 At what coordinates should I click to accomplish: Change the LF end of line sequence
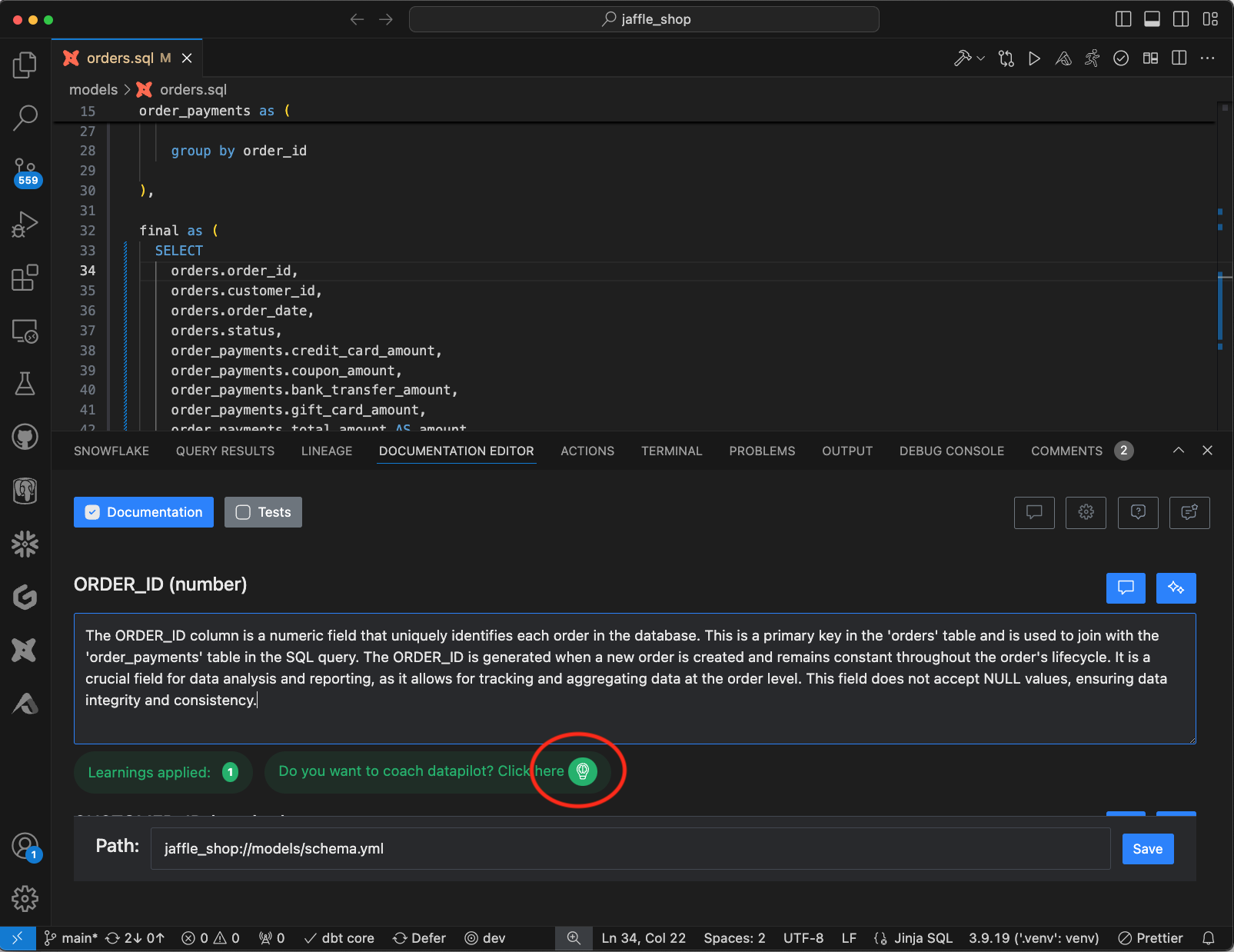click(x=849, y=938)
